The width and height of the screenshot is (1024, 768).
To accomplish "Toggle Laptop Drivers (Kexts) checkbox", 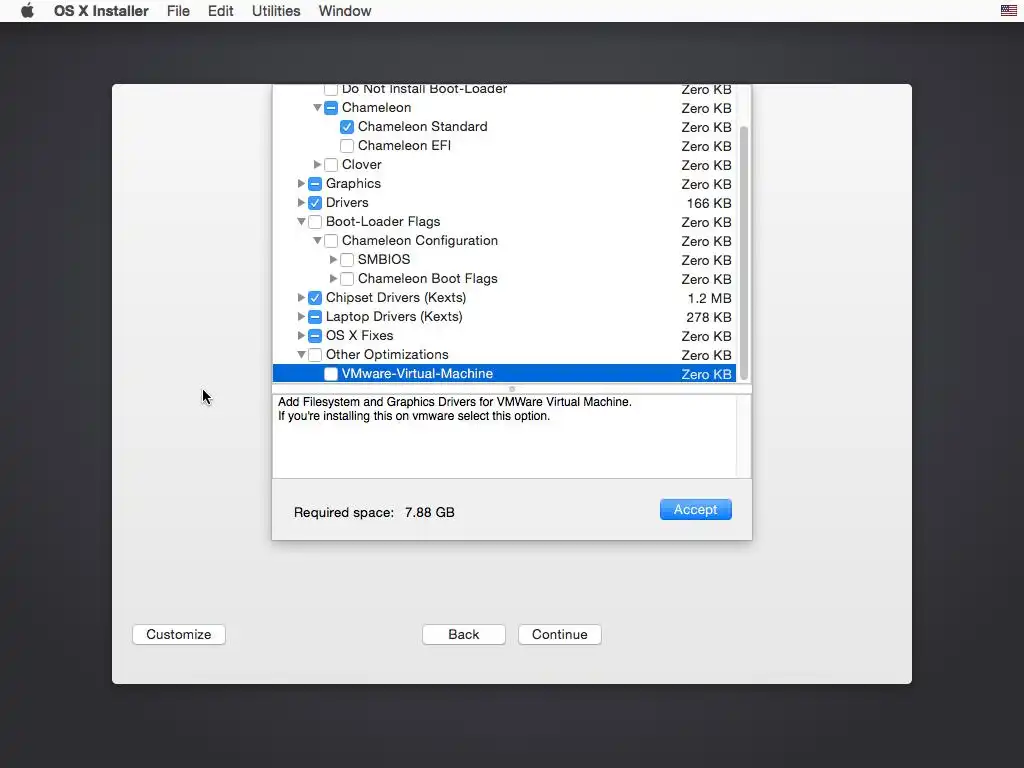I will point(315,317).
